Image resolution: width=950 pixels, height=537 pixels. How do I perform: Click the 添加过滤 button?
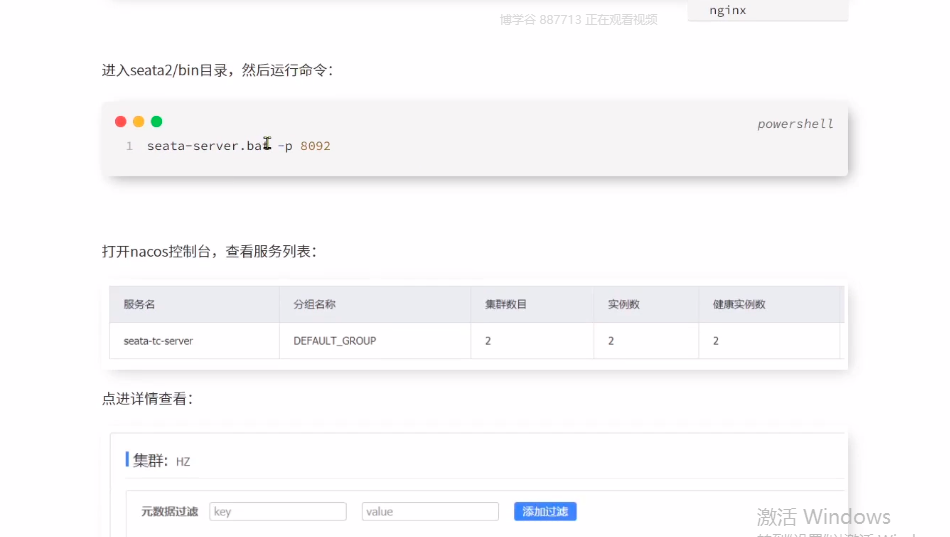(545, 512)
